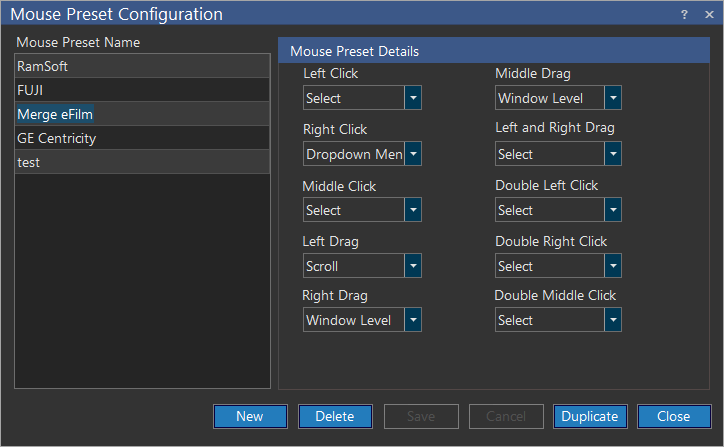This screenshot has height=447, width=724.
Task: Expand the Right Click dropdown arrow
Action: (x=412, y=154)
